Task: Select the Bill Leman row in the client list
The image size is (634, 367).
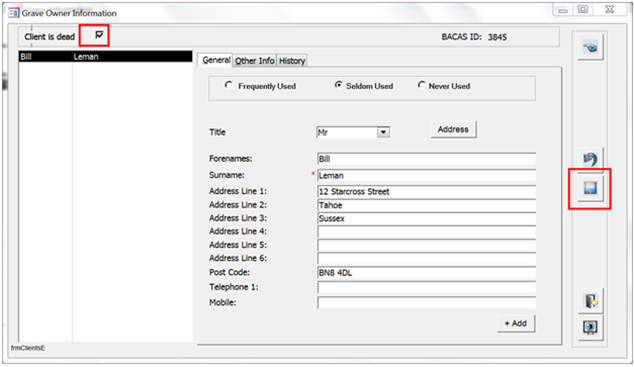Action: (106, 57)
